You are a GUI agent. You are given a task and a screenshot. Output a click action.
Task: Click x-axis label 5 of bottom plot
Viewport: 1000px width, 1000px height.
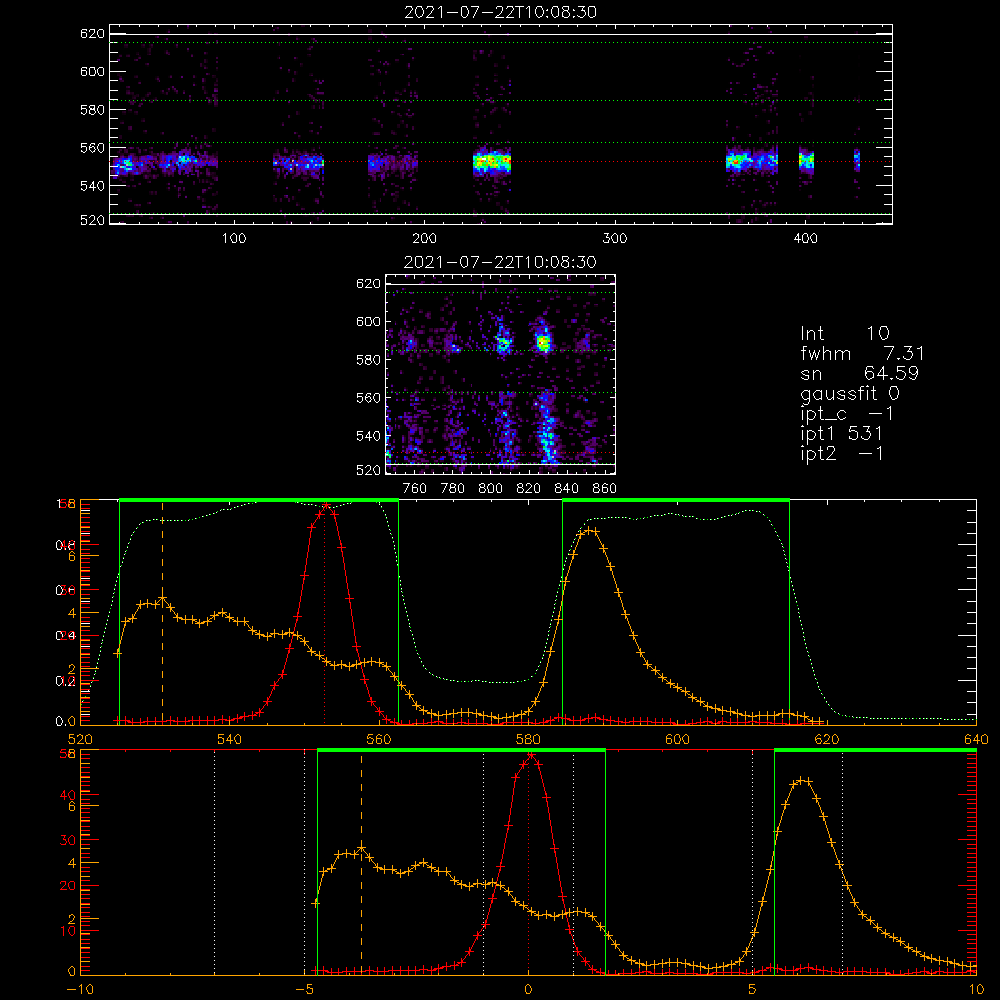coord(753,990)
